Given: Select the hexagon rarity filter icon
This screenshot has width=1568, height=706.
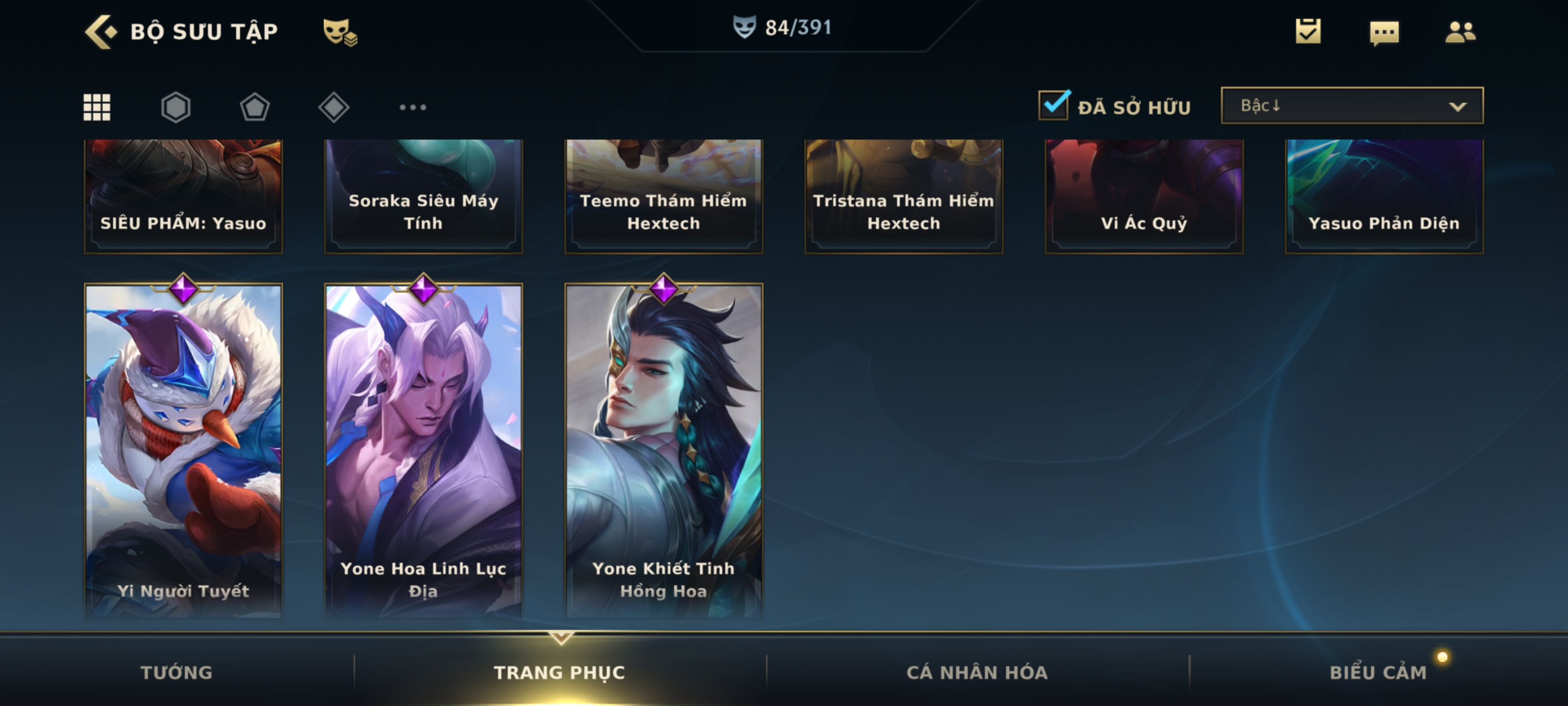Looking at the screenshot, I should tap(176, 107).
